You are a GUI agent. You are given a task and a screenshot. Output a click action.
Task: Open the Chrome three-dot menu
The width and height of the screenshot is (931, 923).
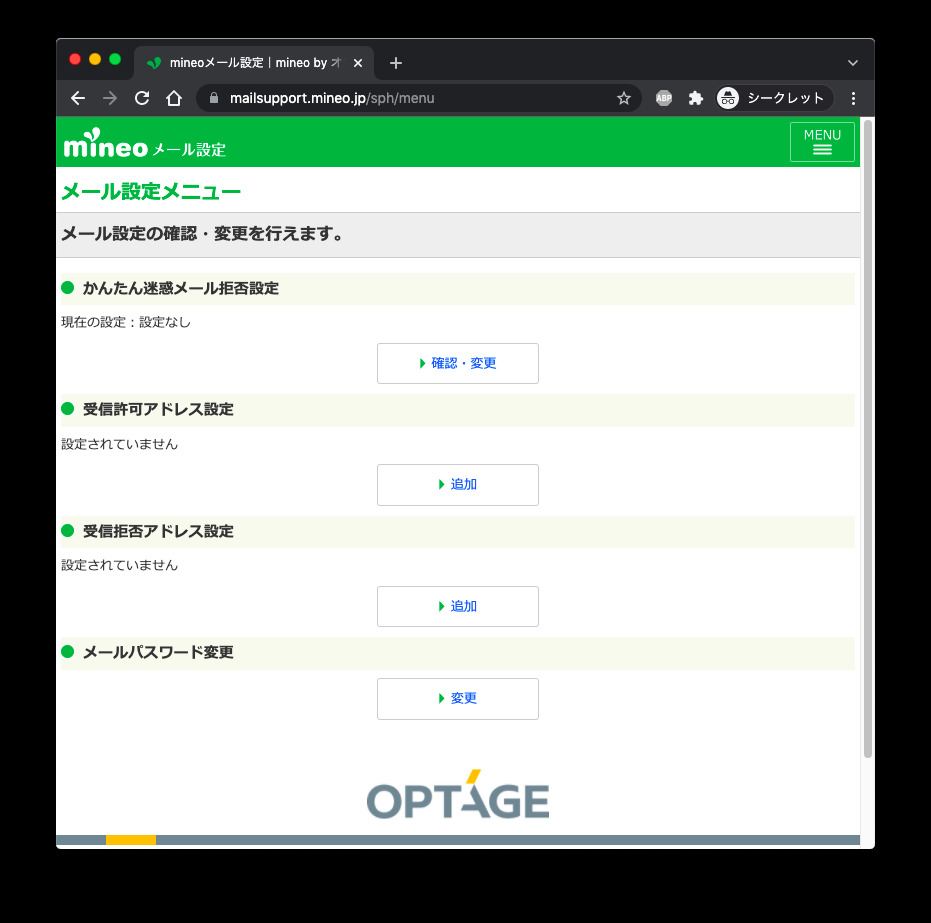pos(853,98)
